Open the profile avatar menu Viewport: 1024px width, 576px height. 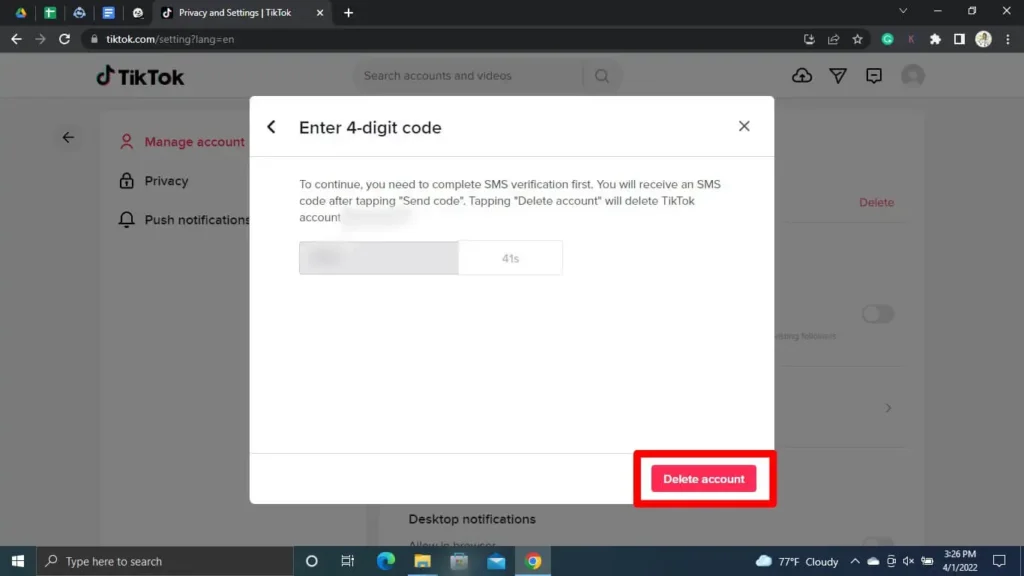[912, 76]
